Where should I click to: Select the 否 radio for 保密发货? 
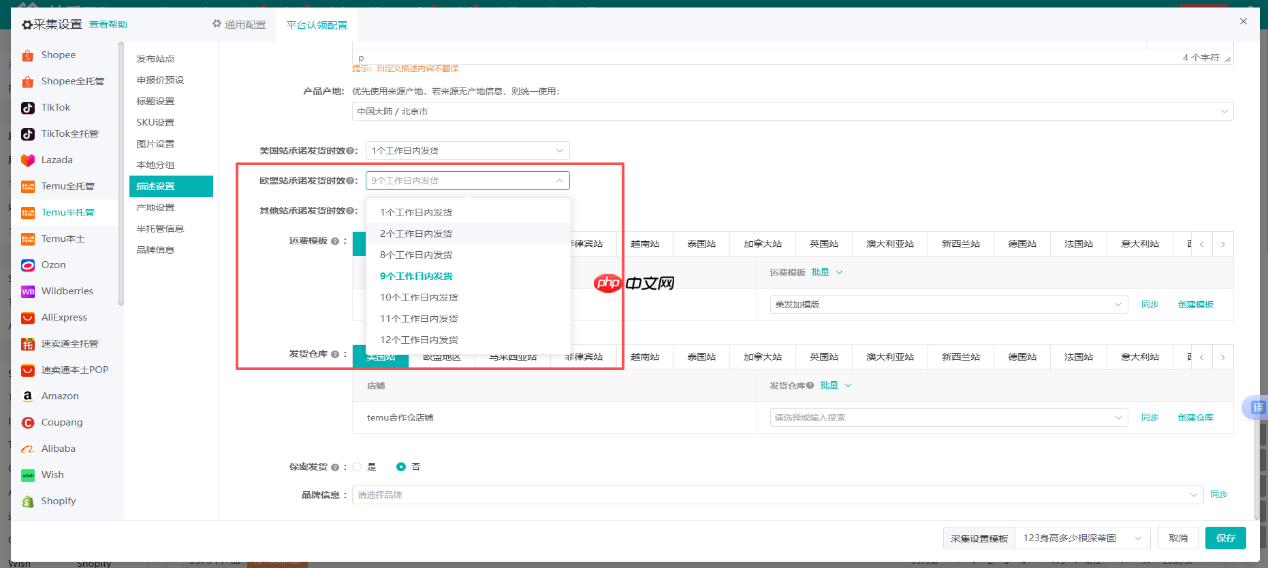click(401, 467)
